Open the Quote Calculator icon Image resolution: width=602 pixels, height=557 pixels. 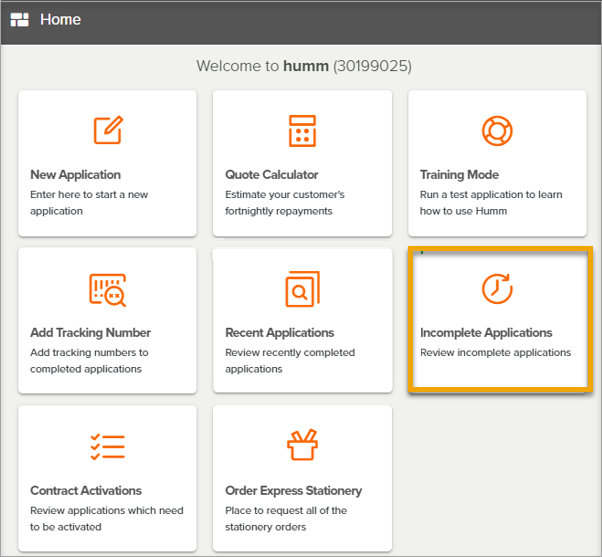[x=303, y=131]
